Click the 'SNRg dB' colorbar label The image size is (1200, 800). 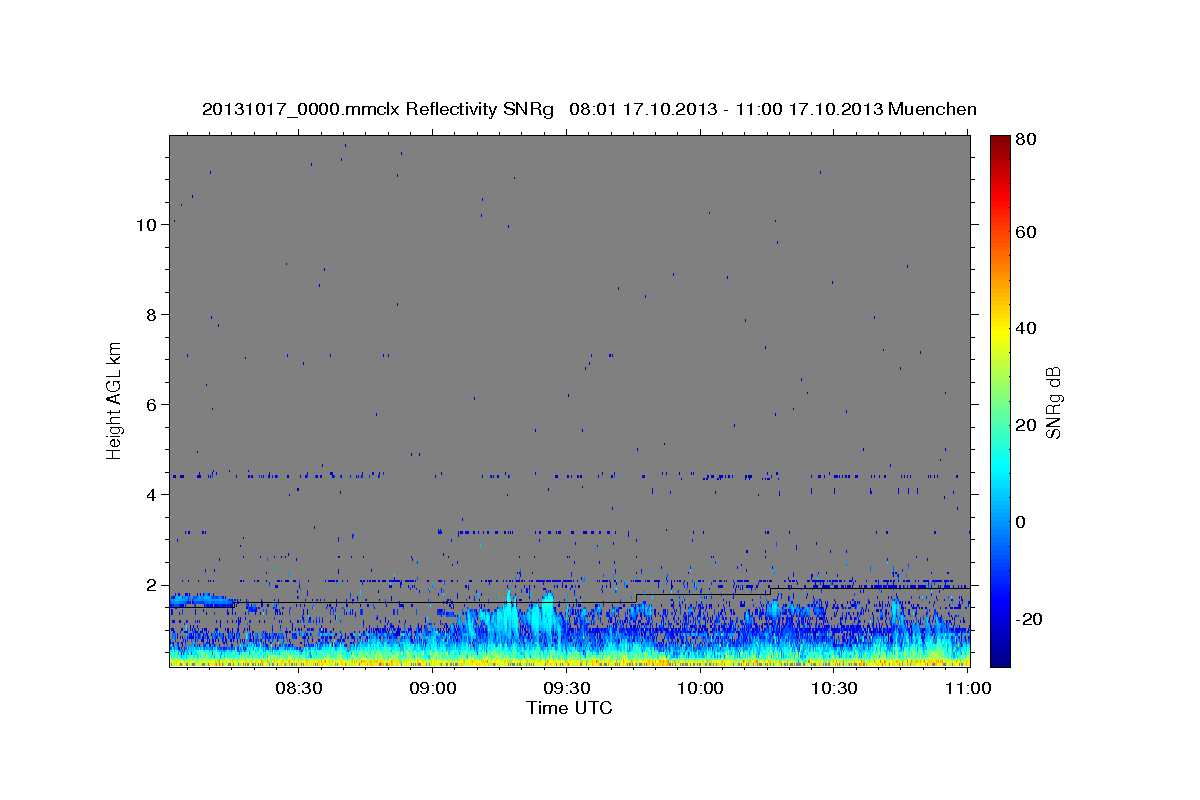coord(1053,401)
